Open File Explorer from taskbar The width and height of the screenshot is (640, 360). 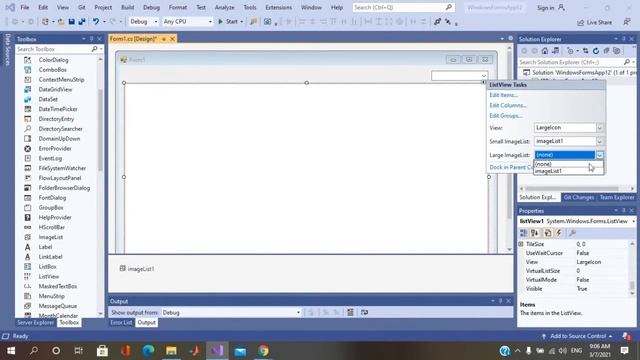[171, 351]
